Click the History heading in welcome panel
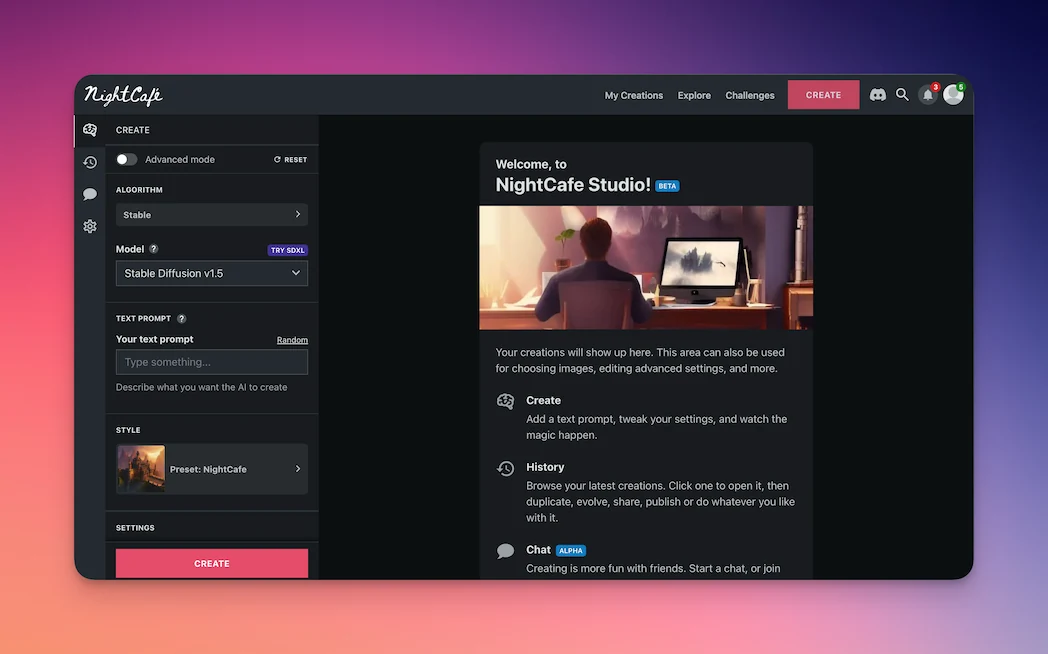Screen dimensions: 1048x654 (x=545, y=467)
